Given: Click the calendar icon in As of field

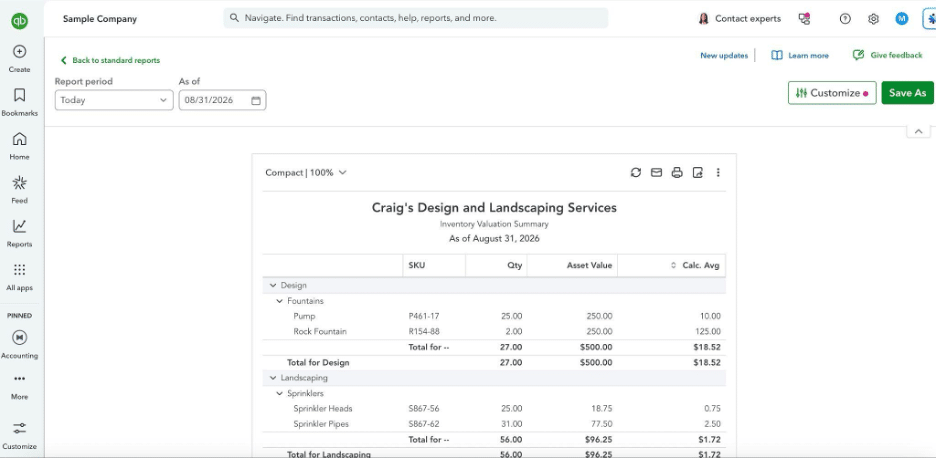Looking at the screenshot, I should [255, 100].
